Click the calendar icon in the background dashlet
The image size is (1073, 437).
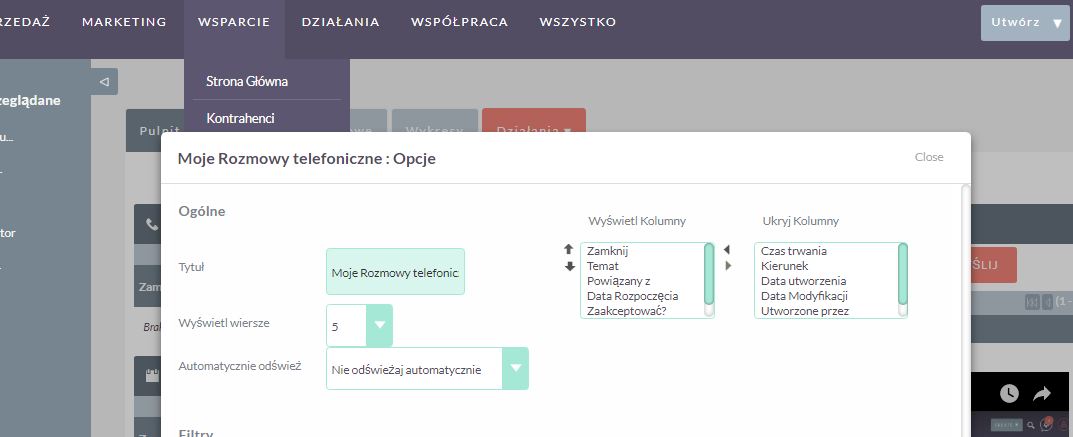[153, 375]
